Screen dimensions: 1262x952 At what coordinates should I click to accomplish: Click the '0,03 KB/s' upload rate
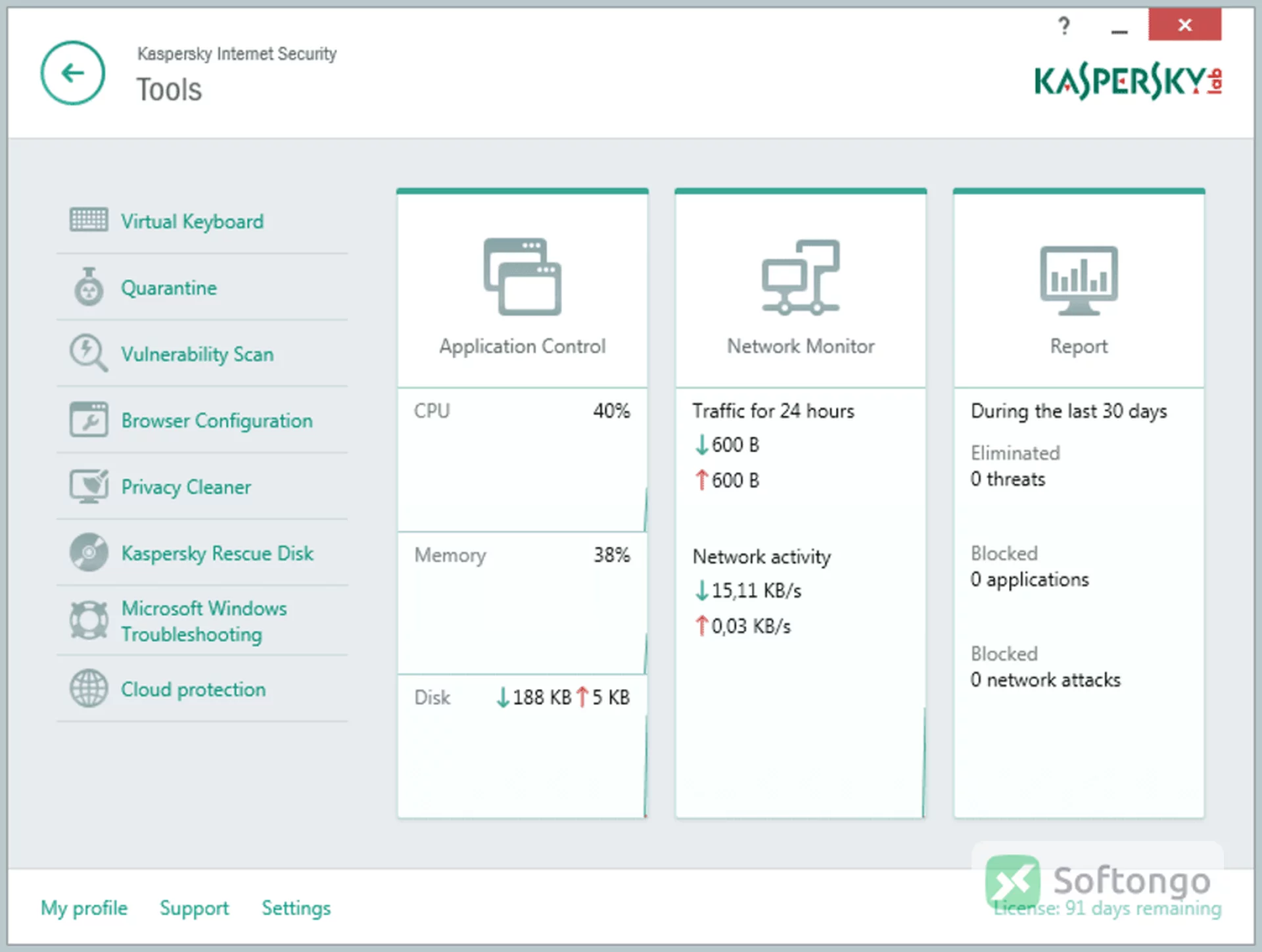(751, 626)
